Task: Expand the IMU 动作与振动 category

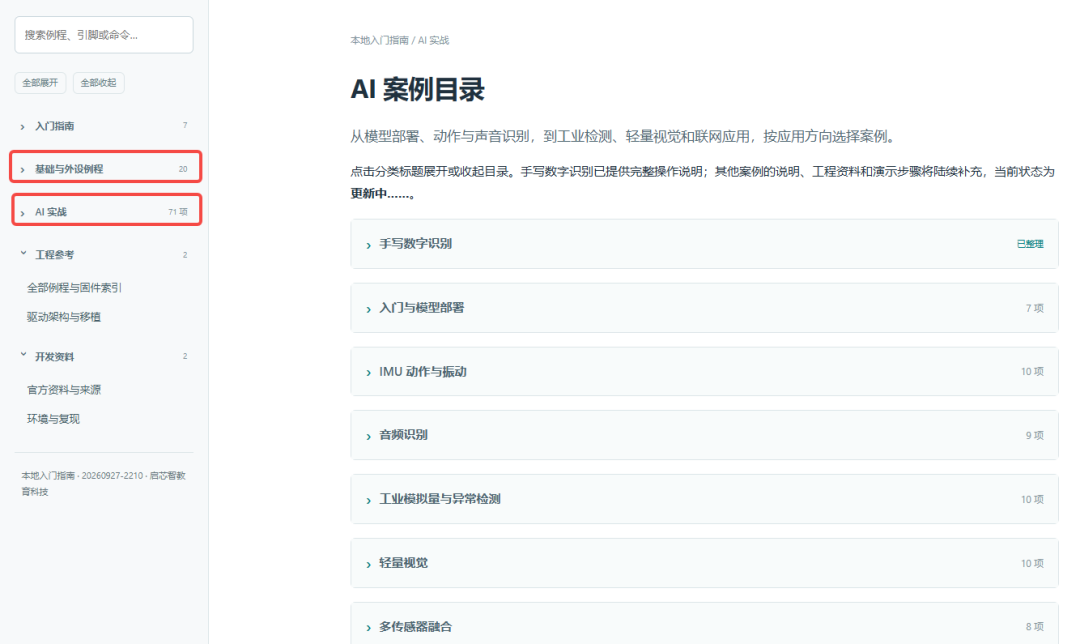Action: pos(705,371)
